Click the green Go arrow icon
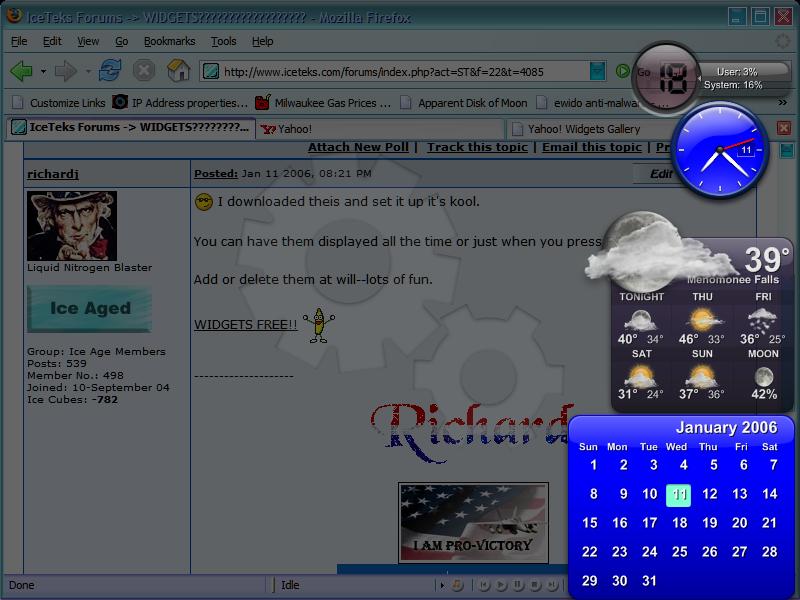This screenshot has width=800, height=600. pyautogui.click(x=622, y=71)
